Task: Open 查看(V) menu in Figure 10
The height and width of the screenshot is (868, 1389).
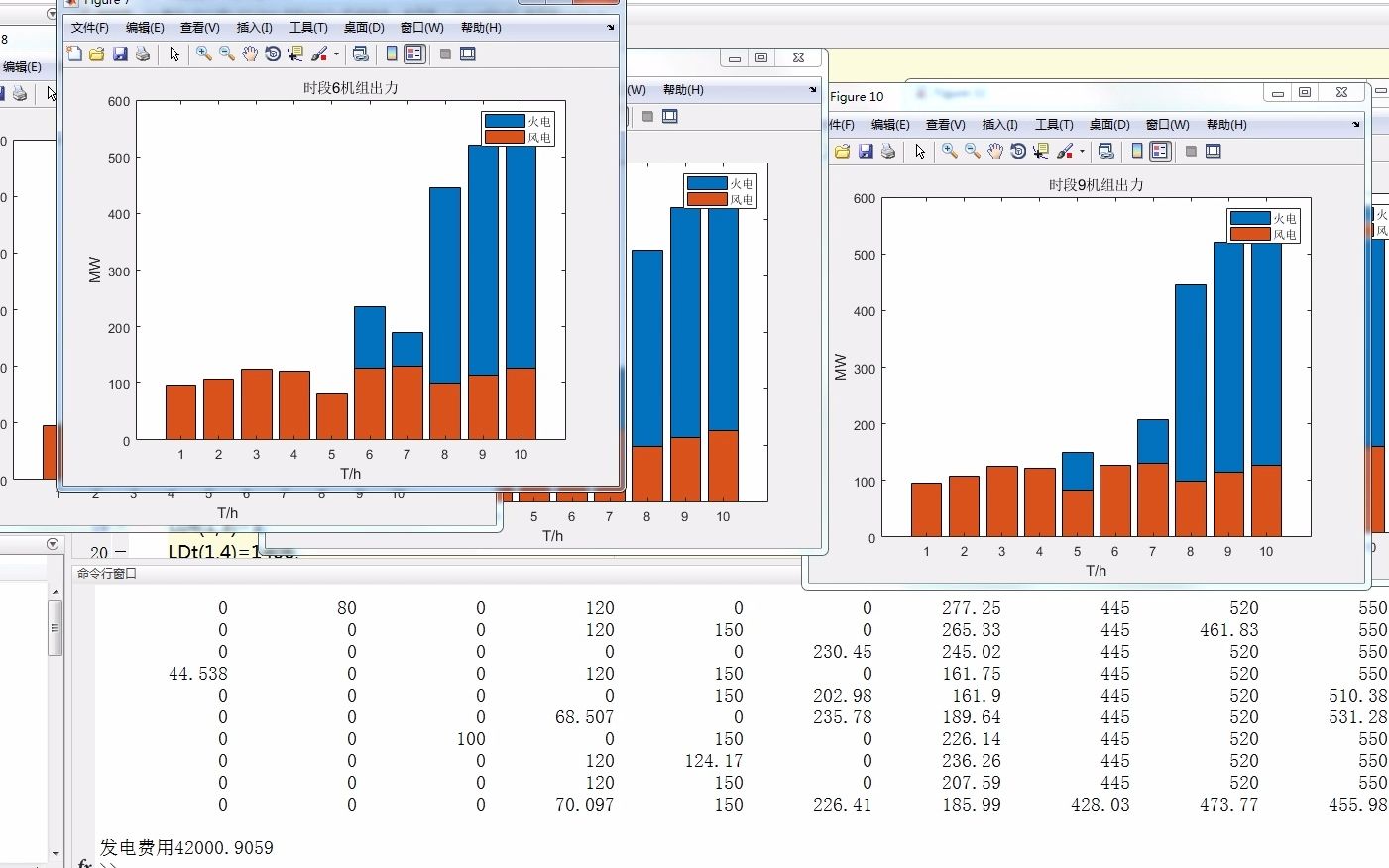Action: pos(946,125)
